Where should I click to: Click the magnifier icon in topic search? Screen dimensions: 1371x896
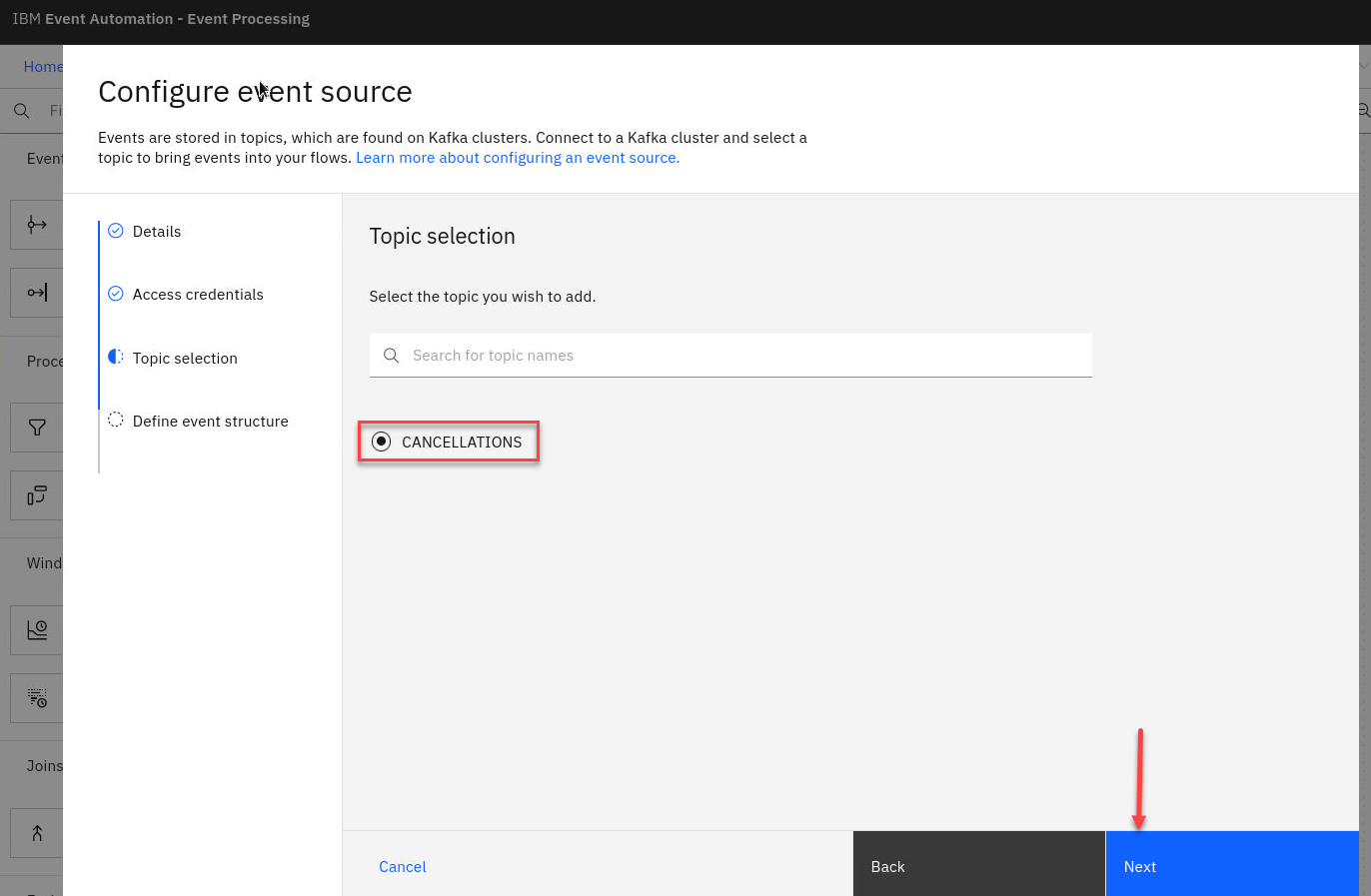392,356
